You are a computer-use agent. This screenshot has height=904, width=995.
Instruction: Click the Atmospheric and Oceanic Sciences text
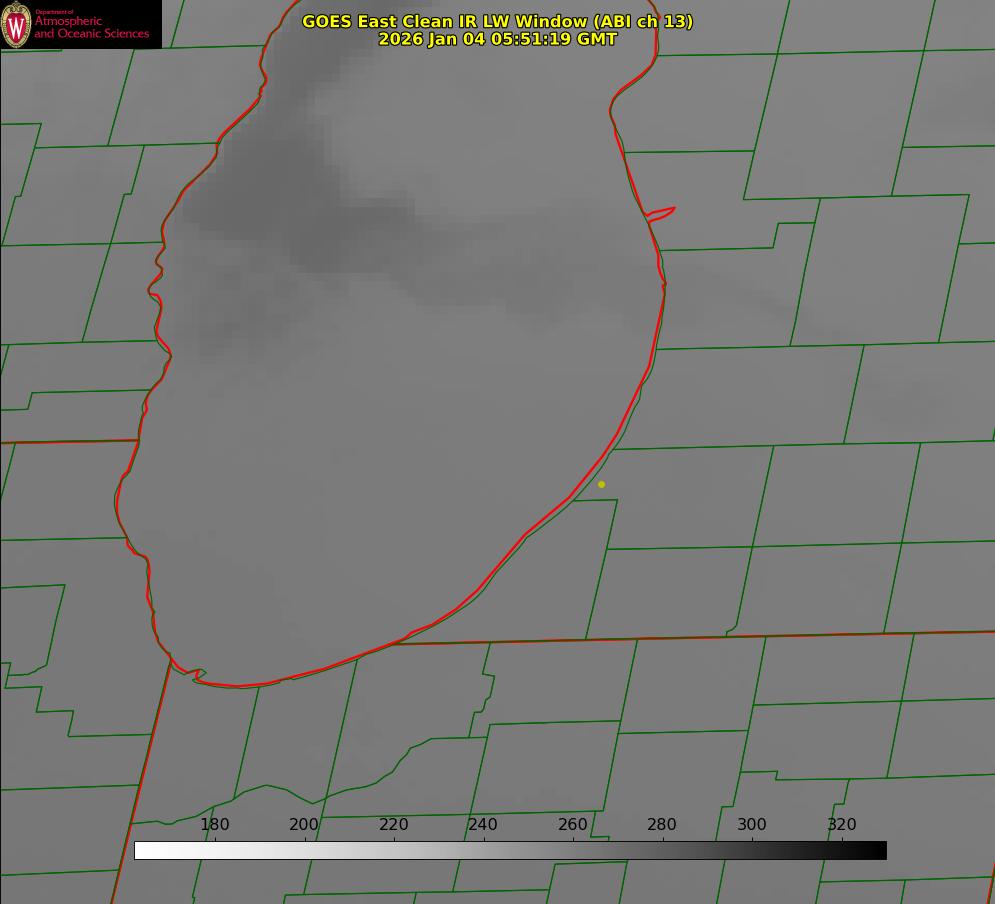tap(91, 27)
